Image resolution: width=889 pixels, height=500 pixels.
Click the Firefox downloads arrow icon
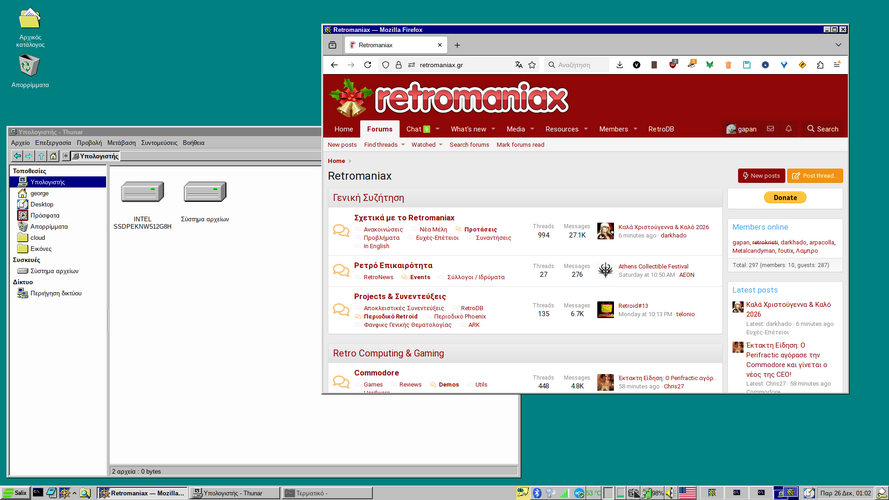[620, 65]
